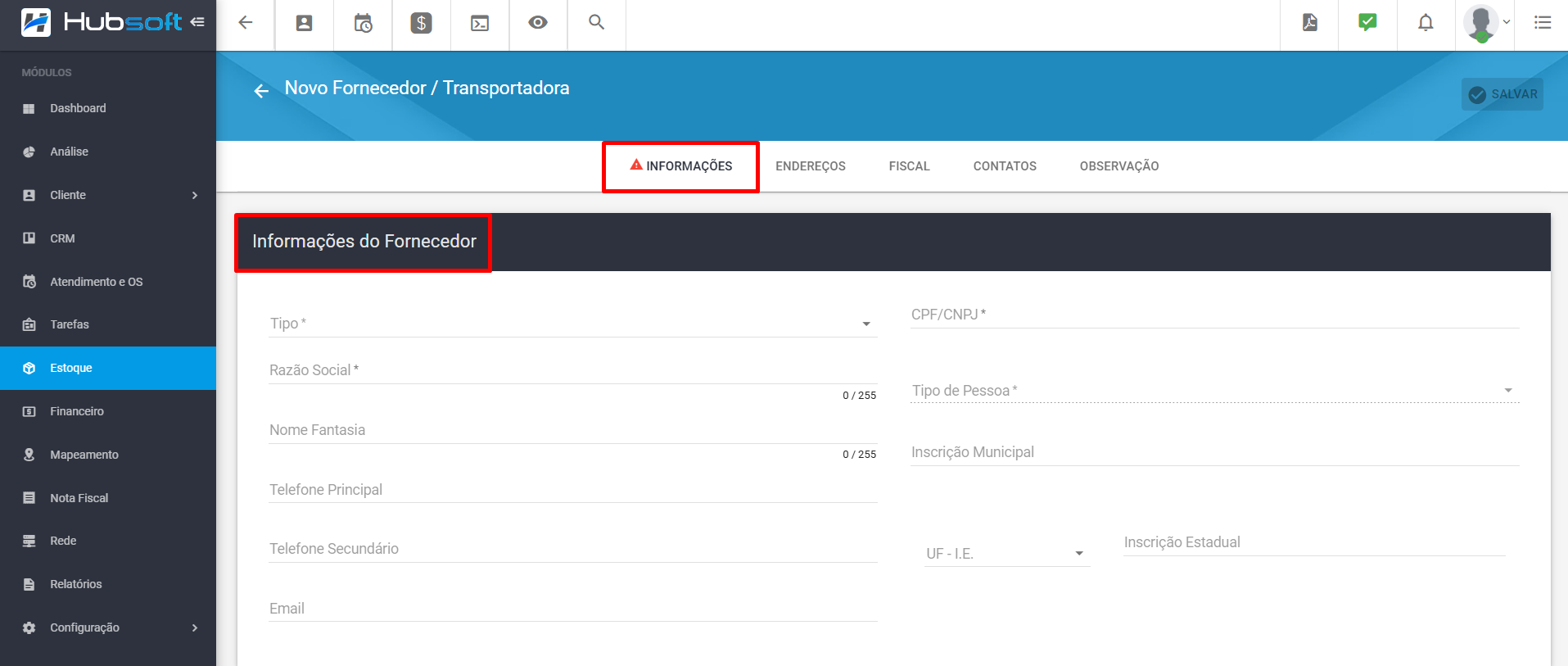This screenshot has height=666, width=1568.
Task: Click the calendar clock shortcut icon
Action: click(x=363, y=23)
